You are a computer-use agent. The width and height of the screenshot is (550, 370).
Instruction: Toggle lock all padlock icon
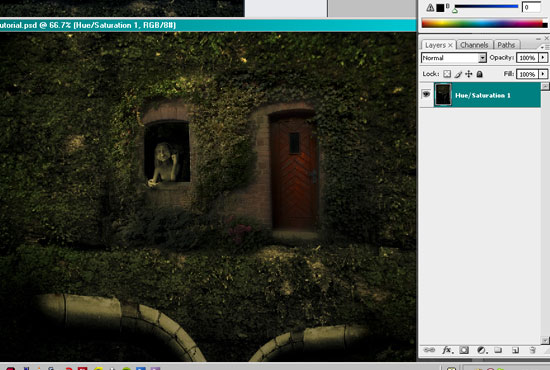click(x=479, y=74)
